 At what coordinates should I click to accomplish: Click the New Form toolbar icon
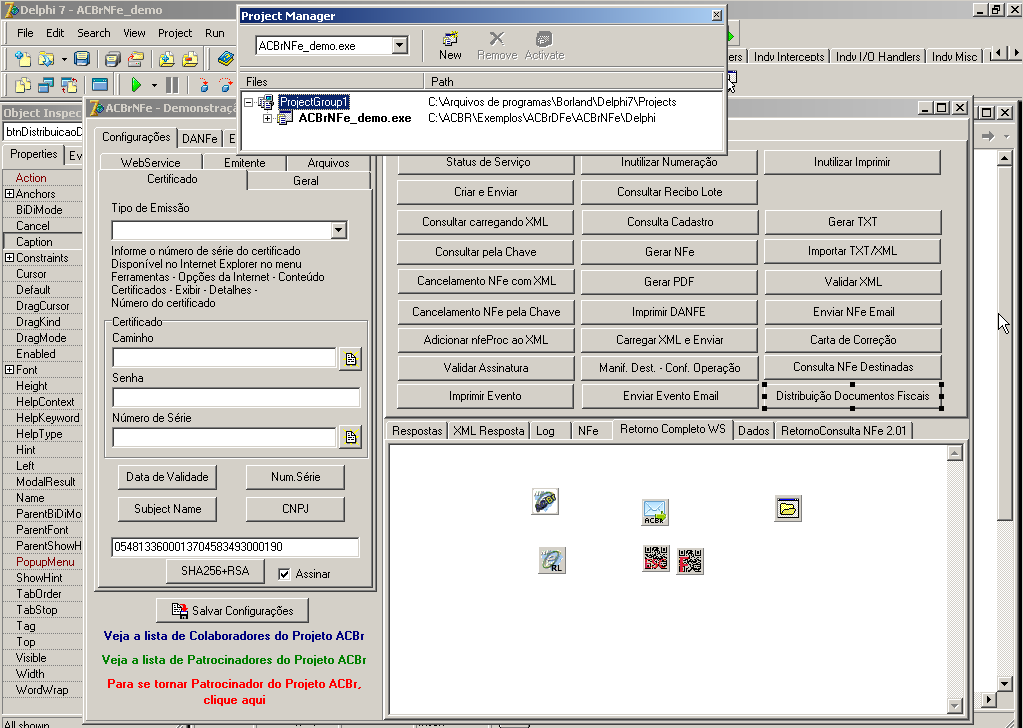click(x=100, y=85)
